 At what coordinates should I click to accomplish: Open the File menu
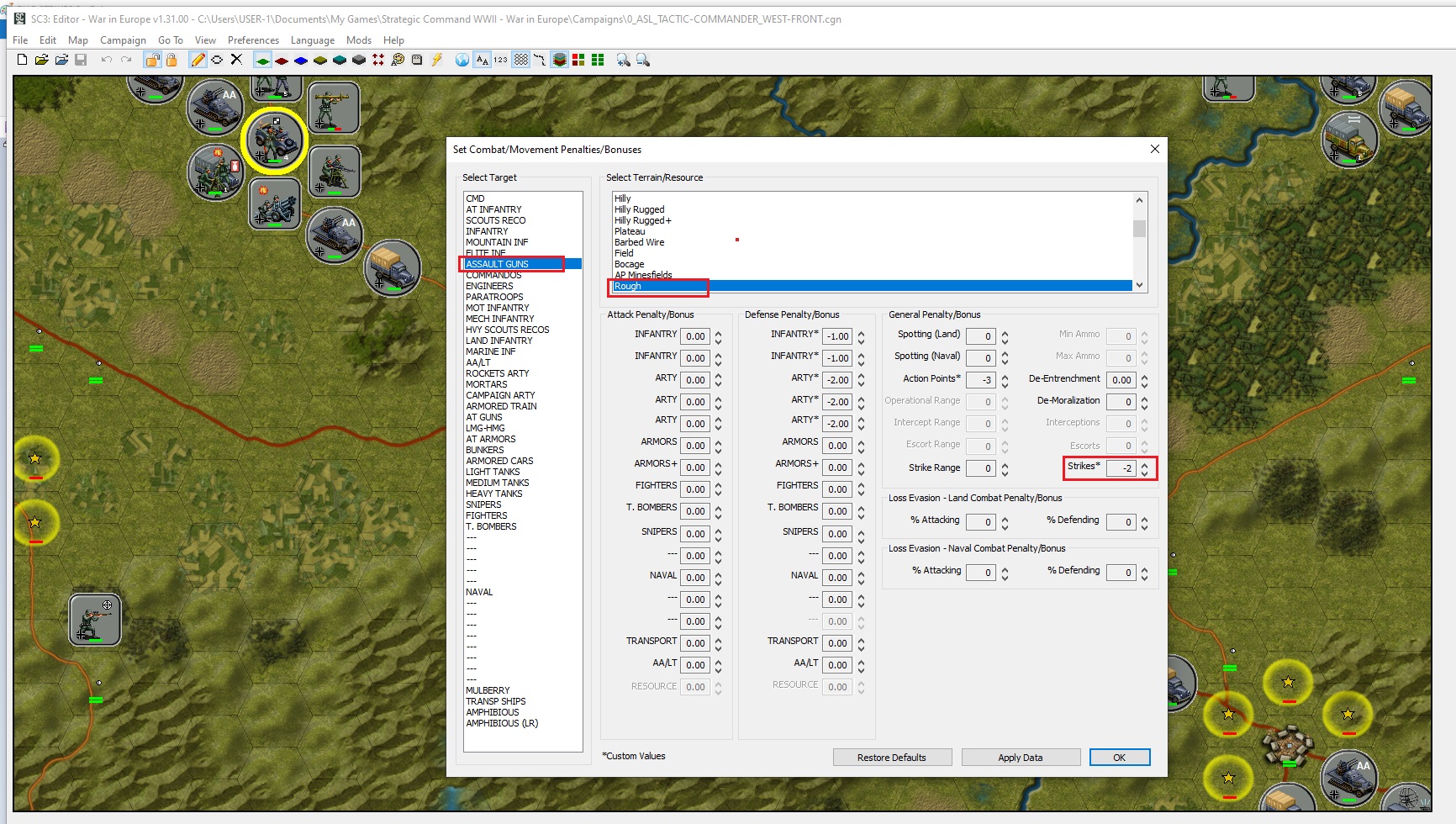point(20,40)
